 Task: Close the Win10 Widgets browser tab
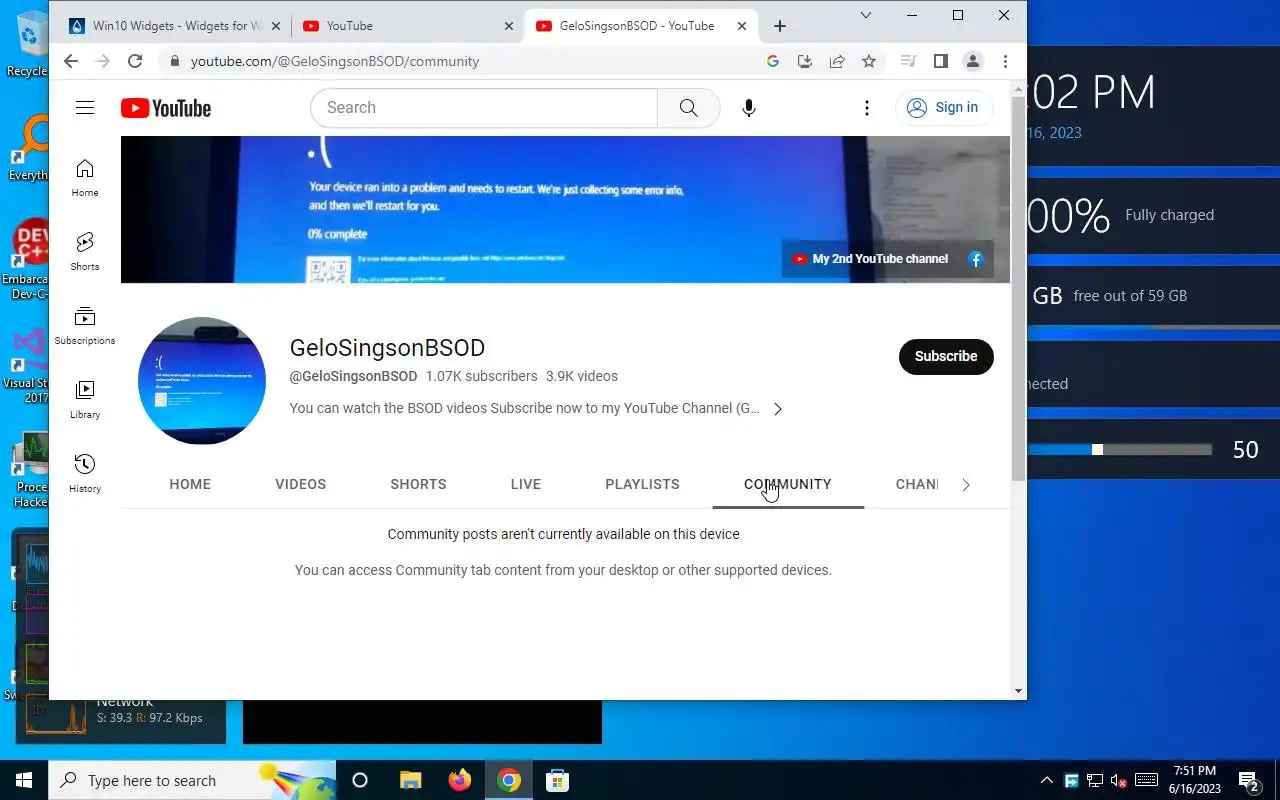click(x=276, y=26)
